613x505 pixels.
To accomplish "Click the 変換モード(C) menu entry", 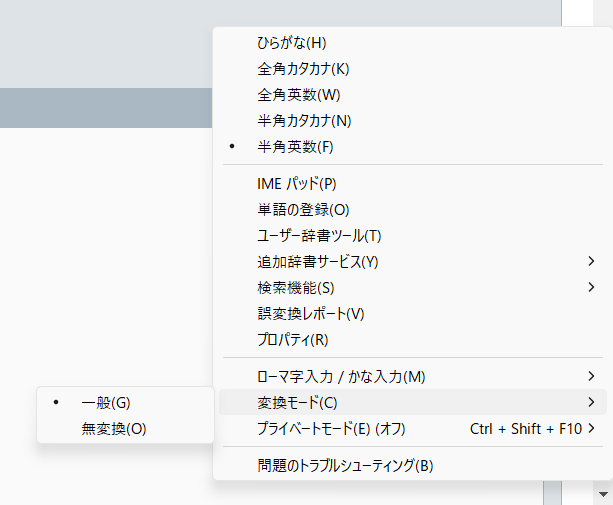I will click(x=297, y=403).
